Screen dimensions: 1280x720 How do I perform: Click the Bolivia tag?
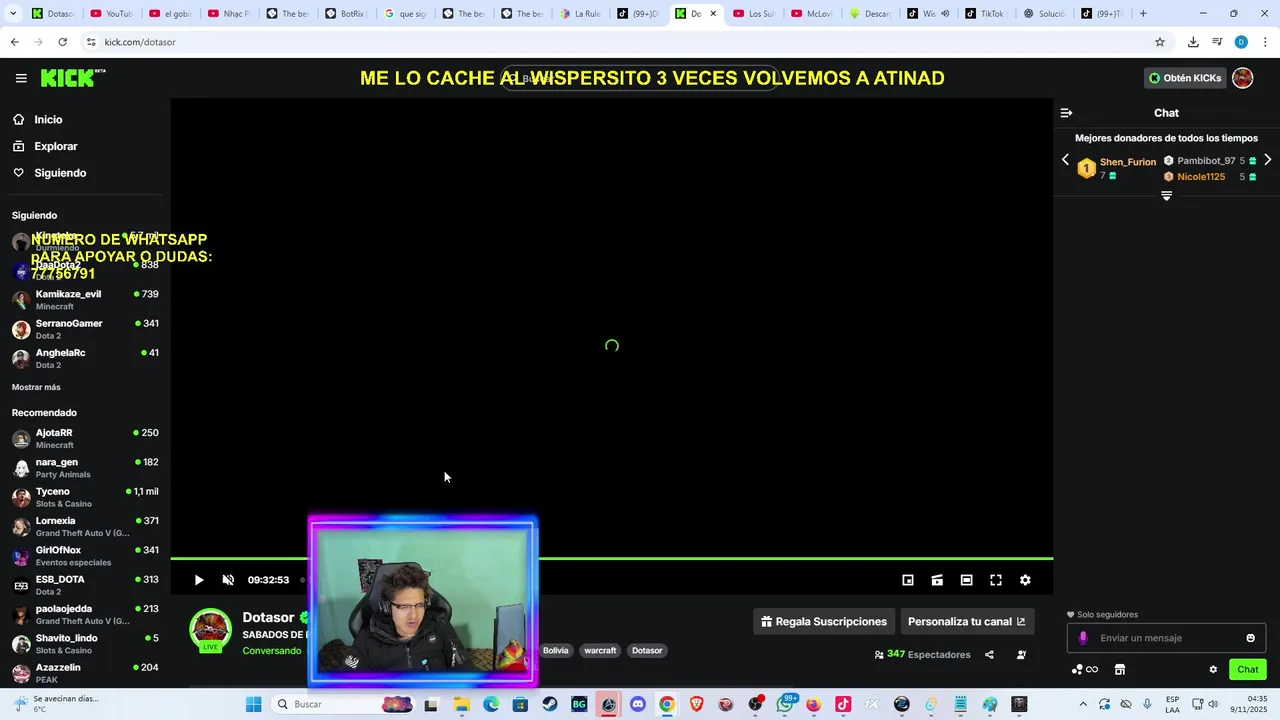coord(555,650)
